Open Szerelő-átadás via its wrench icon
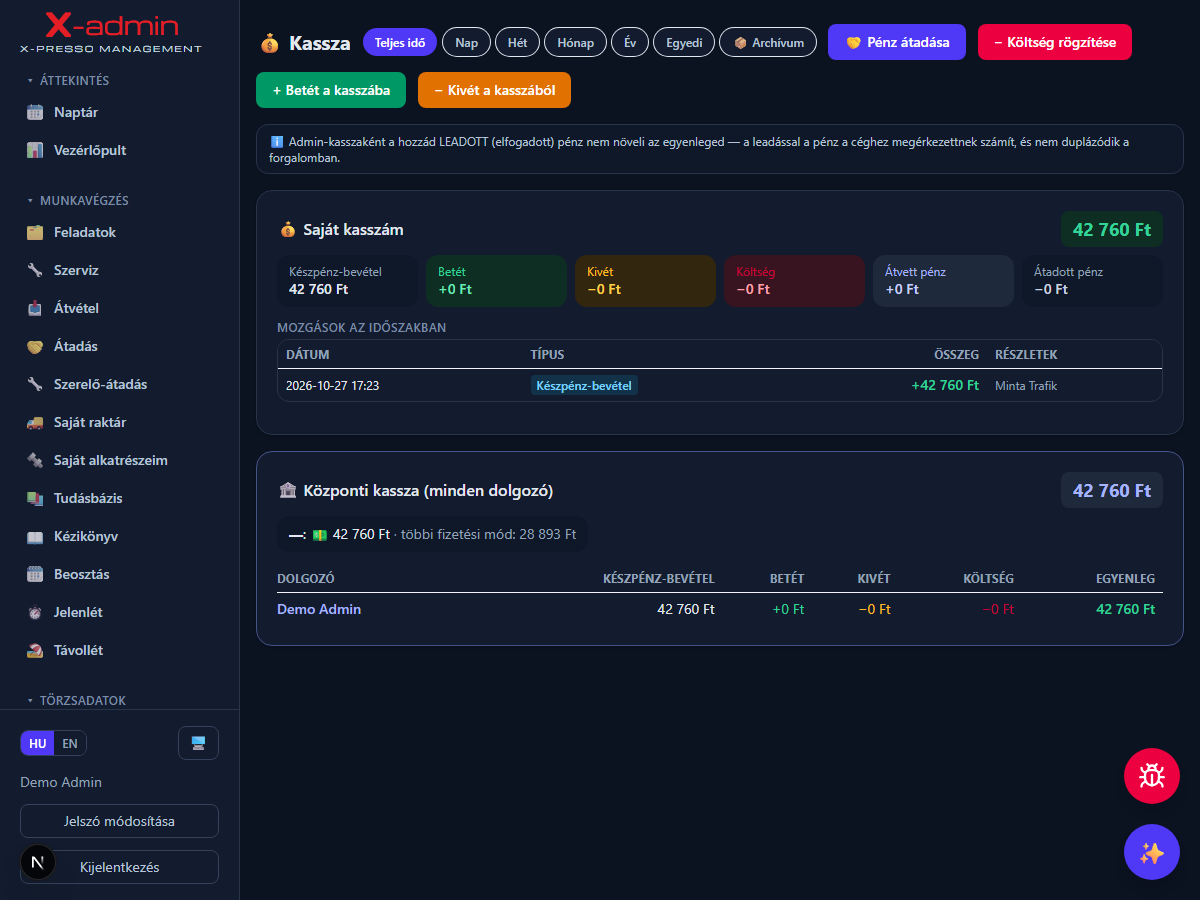This screenshot has height=900, width=1200. tap(35, 385)
